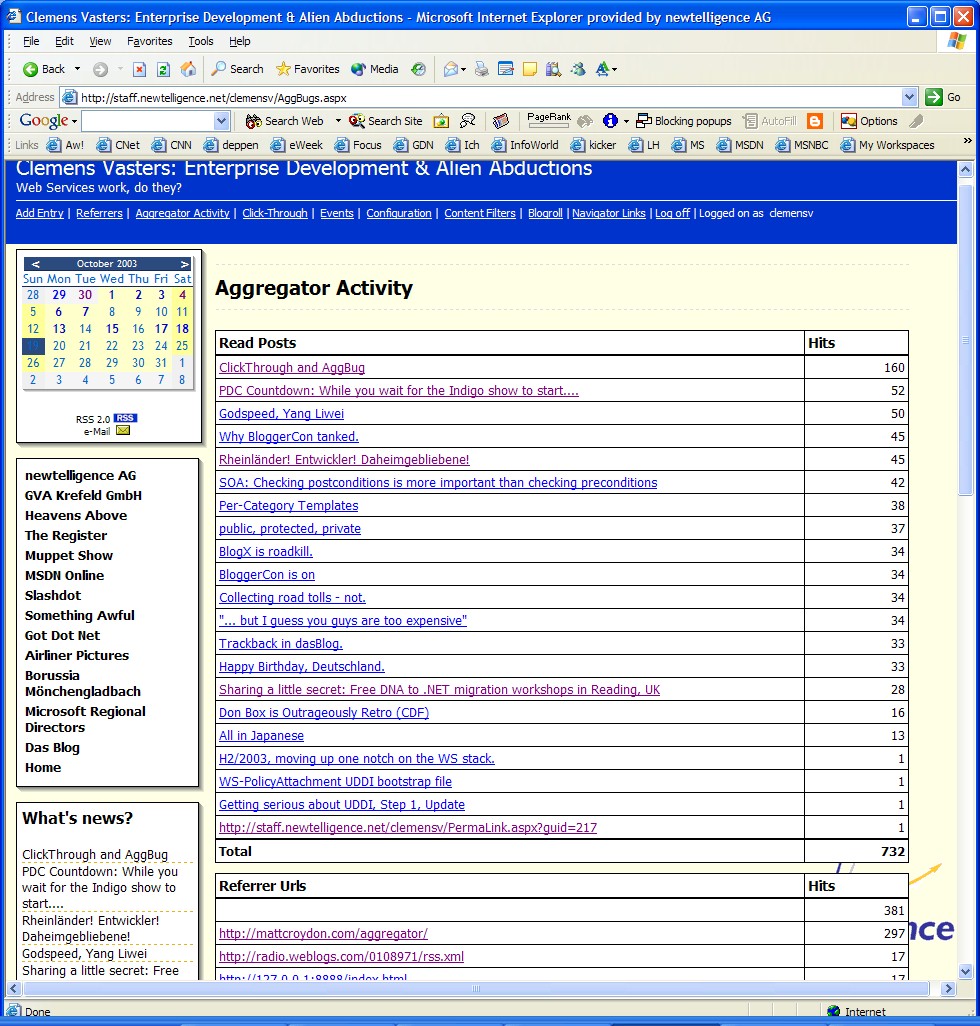Click the Google highlight pen icon

coord(917,121)
